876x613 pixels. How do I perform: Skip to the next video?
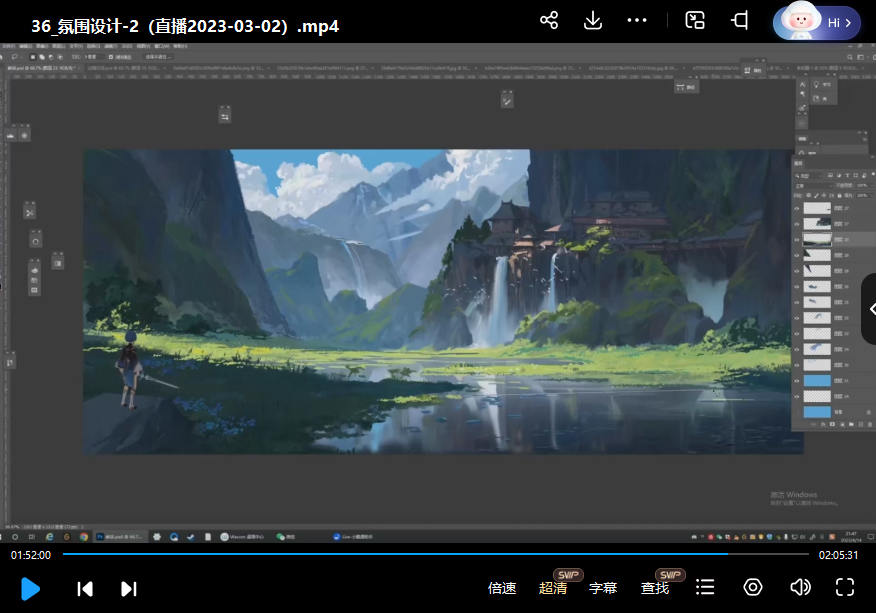point(128,589)
